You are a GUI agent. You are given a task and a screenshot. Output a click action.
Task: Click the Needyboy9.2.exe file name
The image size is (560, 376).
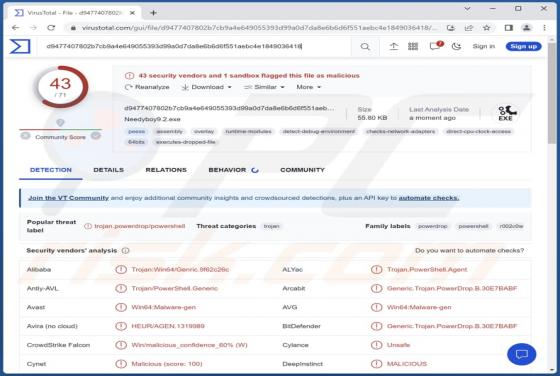[x=152, y=119]
